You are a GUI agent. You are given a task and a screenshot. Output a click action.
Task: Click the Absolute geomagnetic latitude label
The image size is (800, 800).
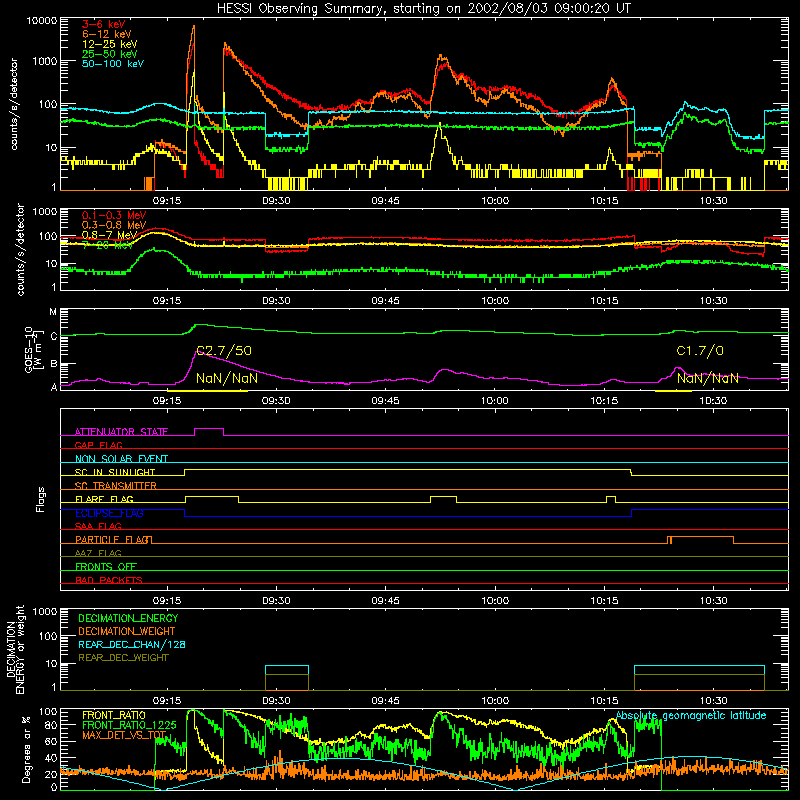coord(691,716)
